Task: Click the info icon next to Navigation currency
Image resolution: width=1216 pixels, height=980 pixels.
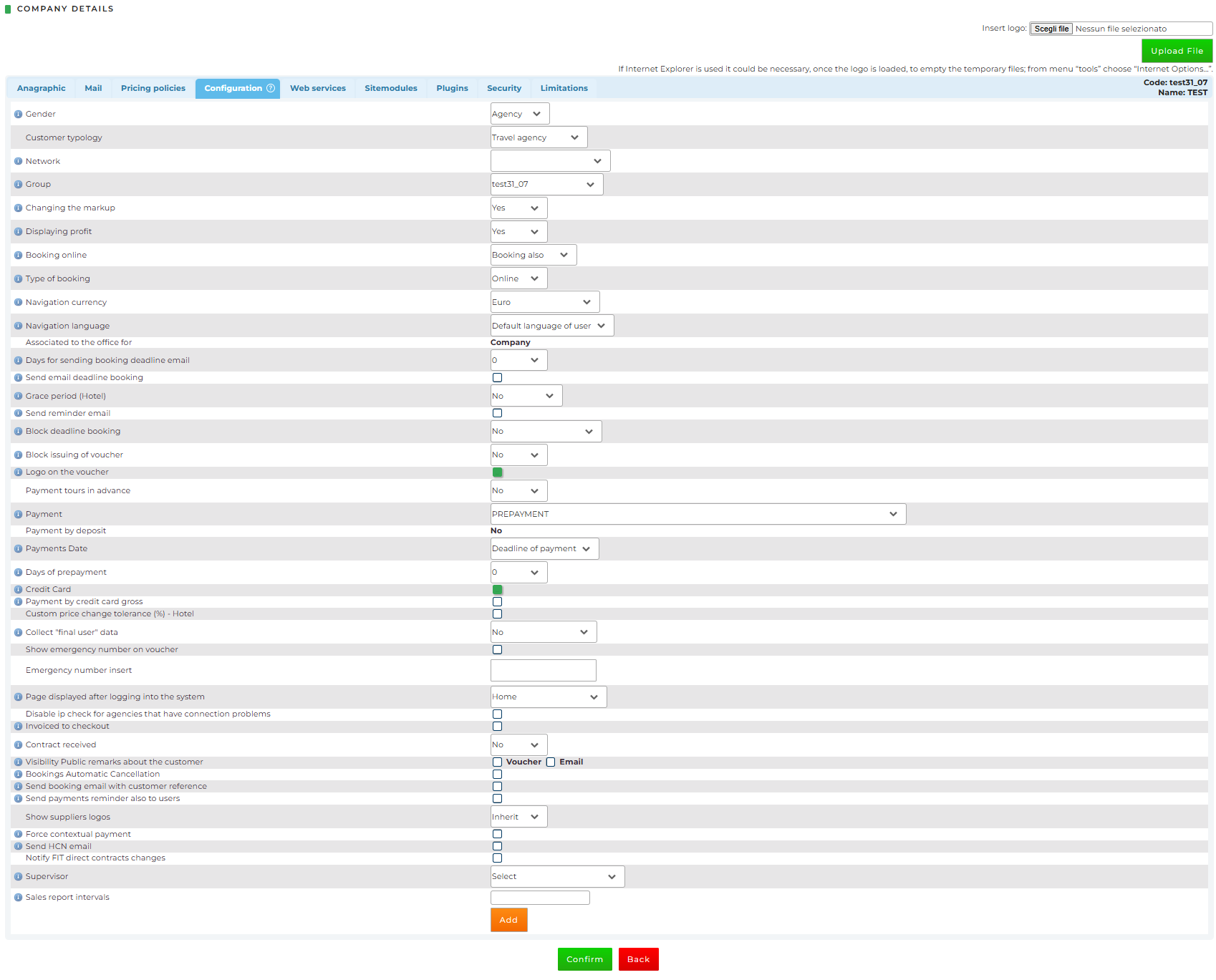Action: click(19, 303)
